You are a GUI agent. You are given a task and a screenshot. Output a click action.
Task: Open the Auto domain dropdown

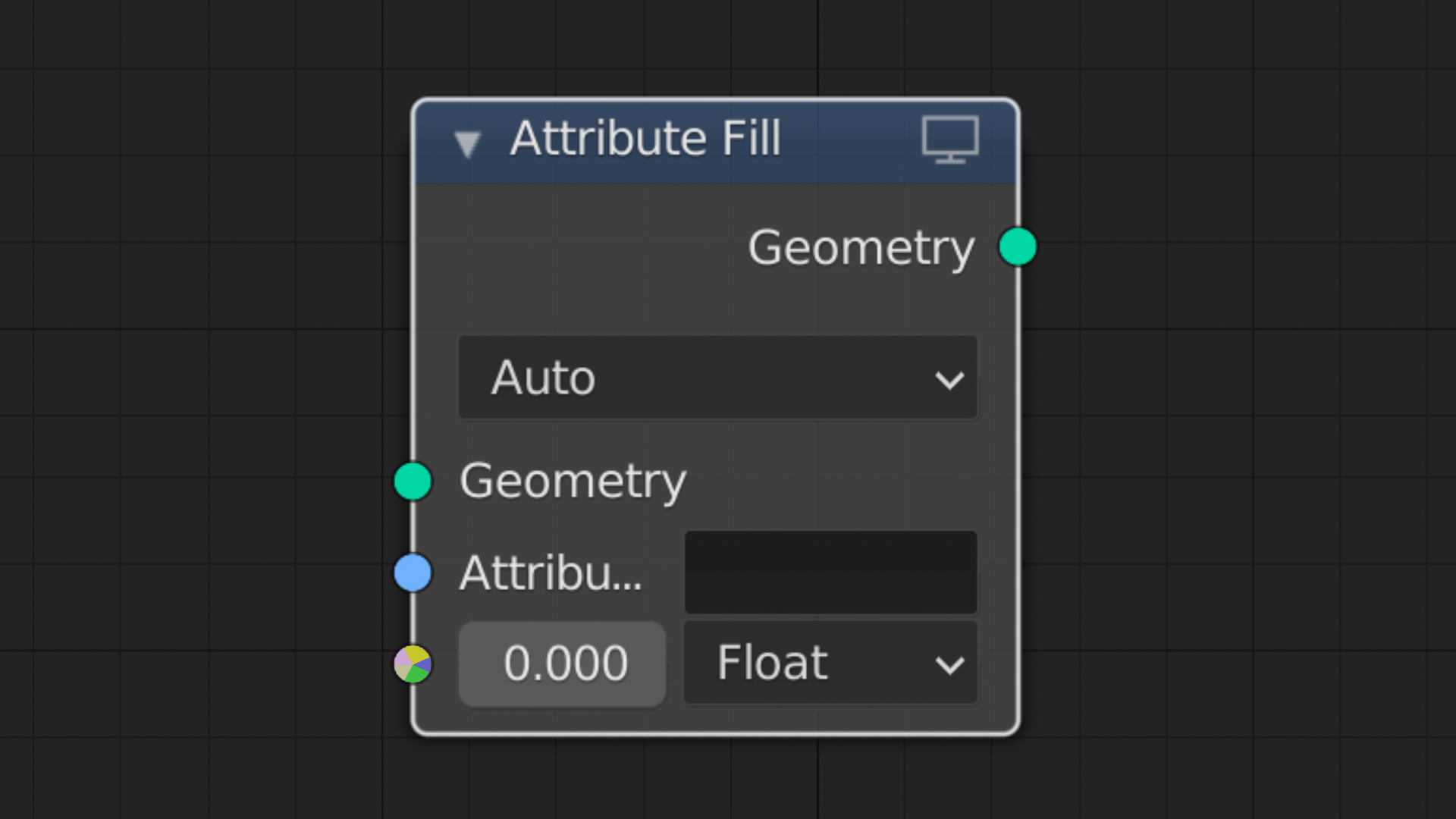[717, 378]
